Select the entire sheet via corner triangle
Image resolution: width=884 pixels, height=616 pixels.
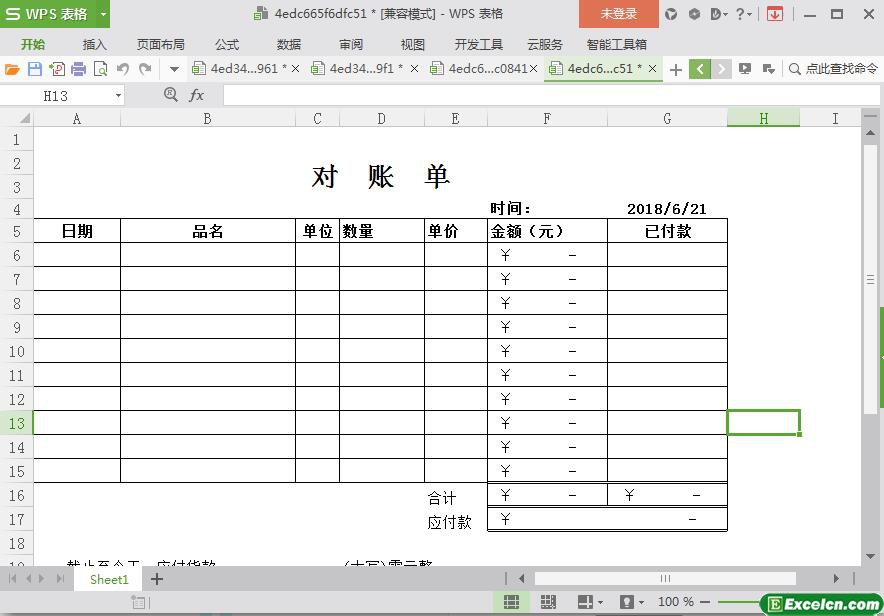pyautogui.click(x=25, y=118)
